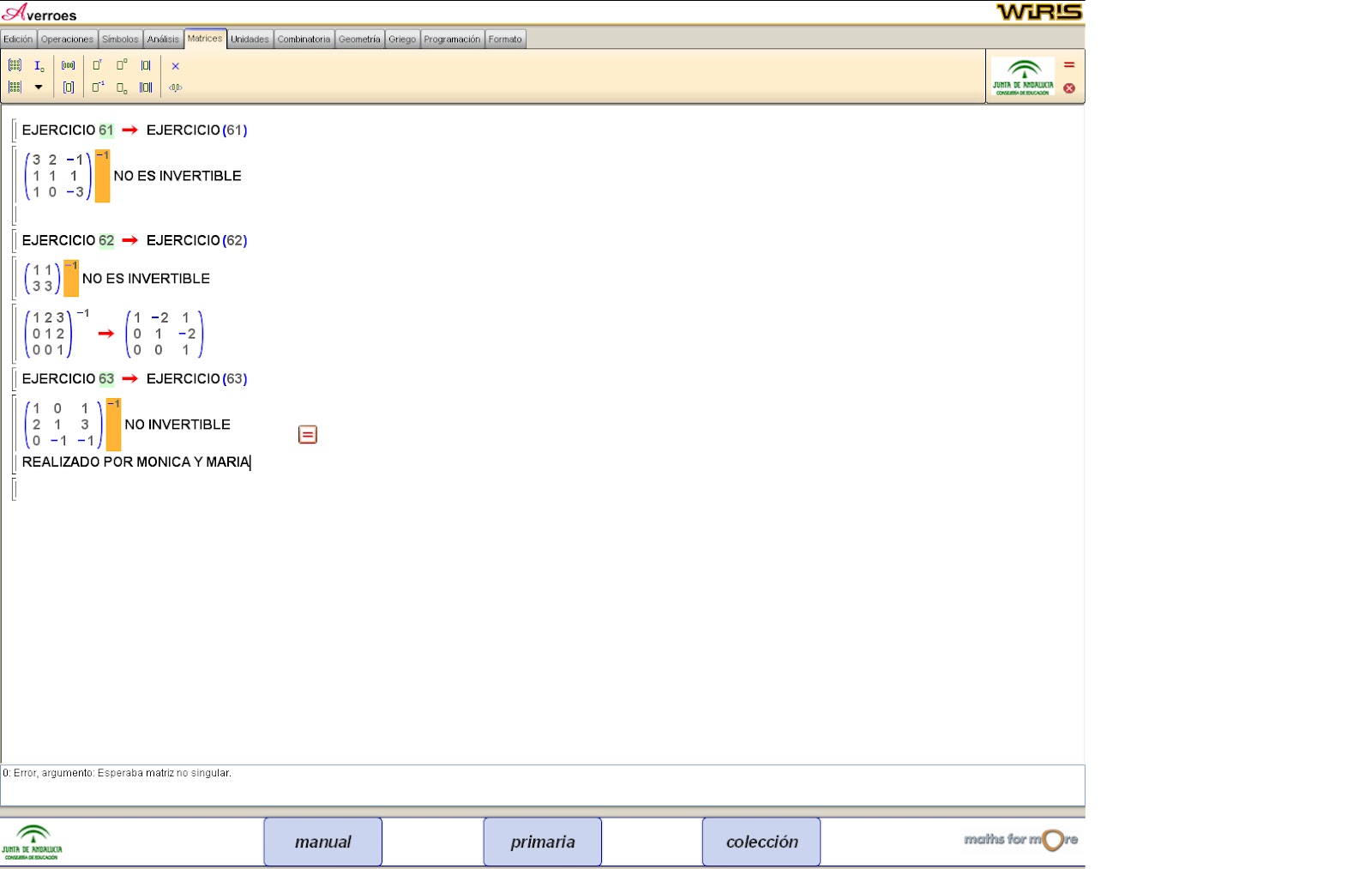This screenshot has height=869, width=1372.
Task: Click the Averroes logo
Action: click(39, 13)
